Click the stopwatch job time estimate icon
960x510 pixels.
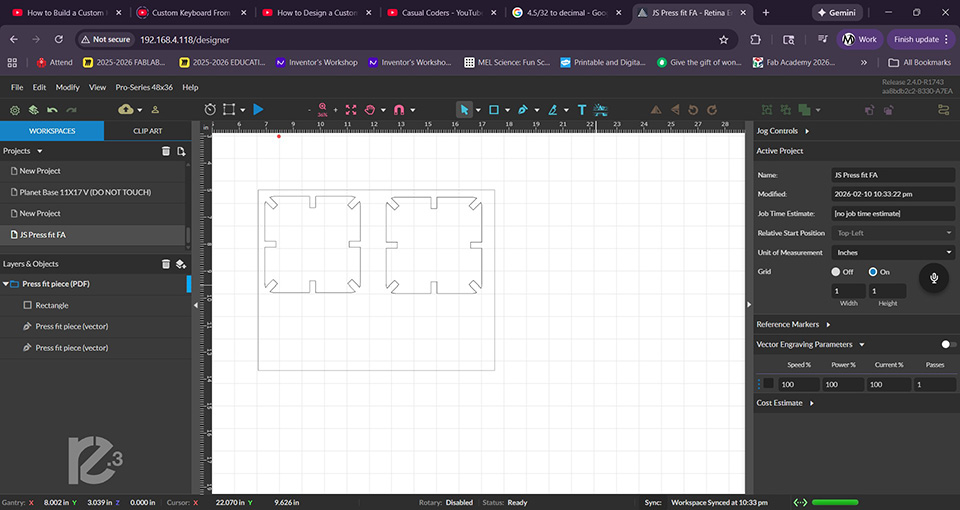pos(209,109)
